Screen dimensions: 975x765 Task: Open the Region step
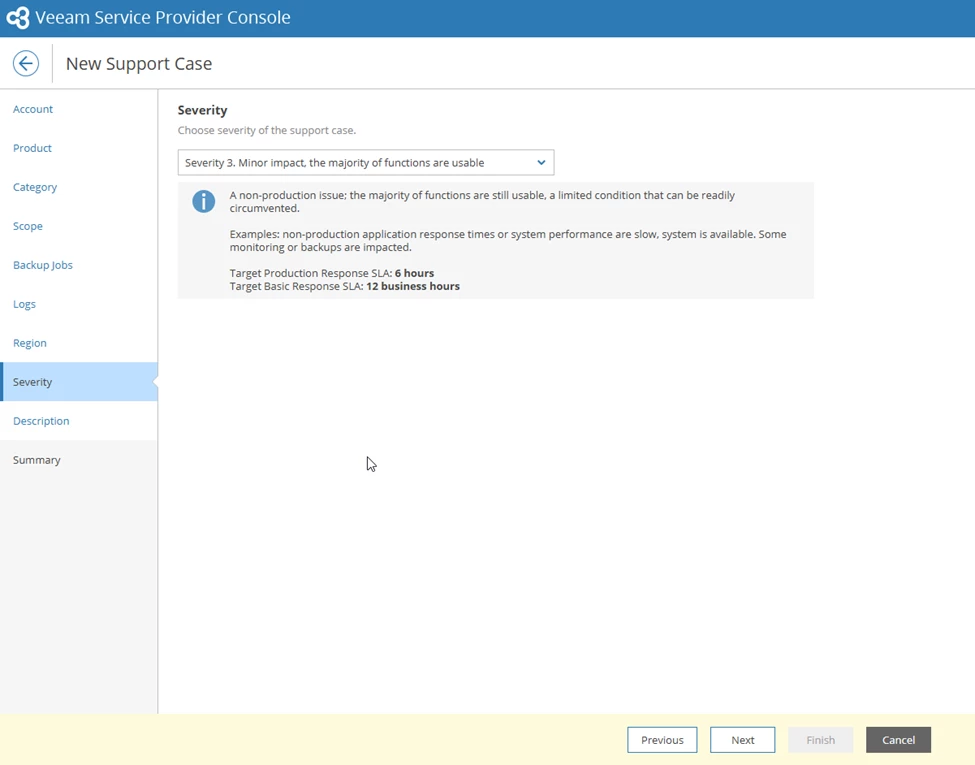[30, 343]
